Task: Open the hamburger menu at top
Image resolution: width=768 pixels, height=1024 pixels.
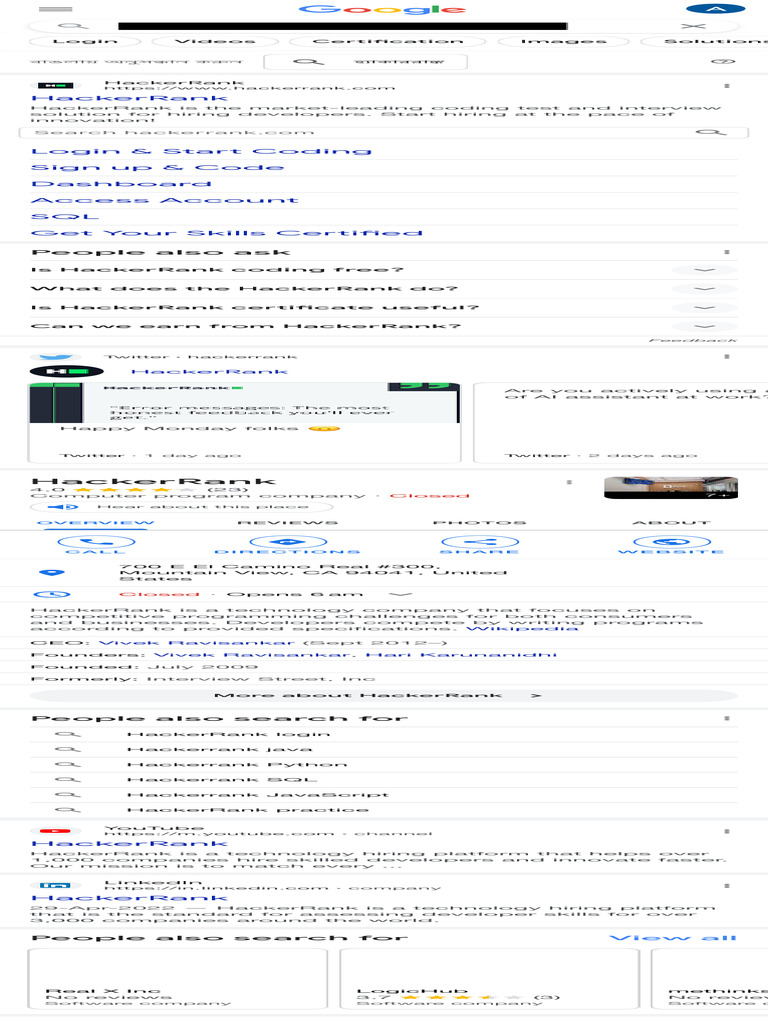Action: (x=56, y=9)
